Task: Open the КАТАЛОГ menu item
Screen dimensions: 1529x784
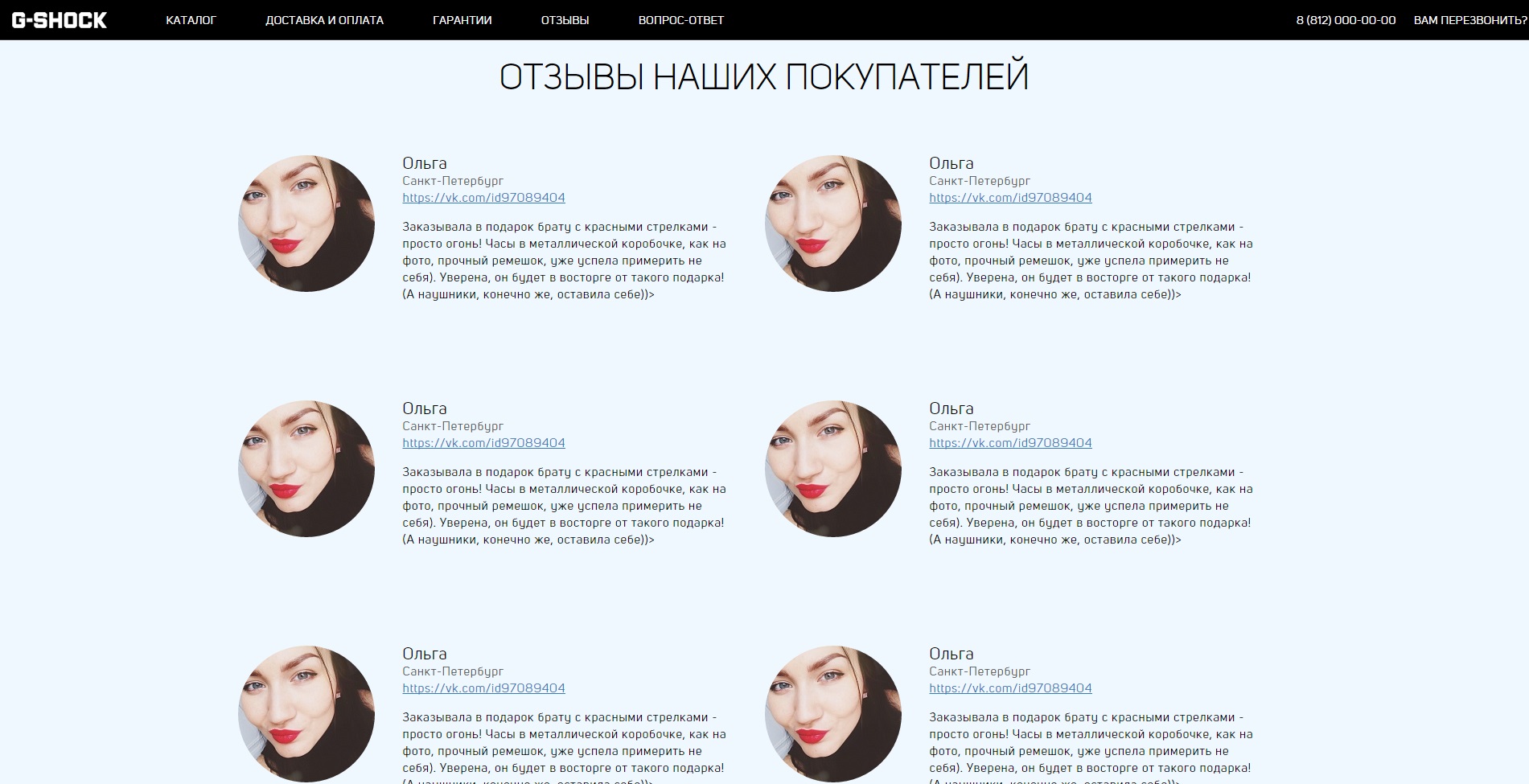Action: [191, 20]
